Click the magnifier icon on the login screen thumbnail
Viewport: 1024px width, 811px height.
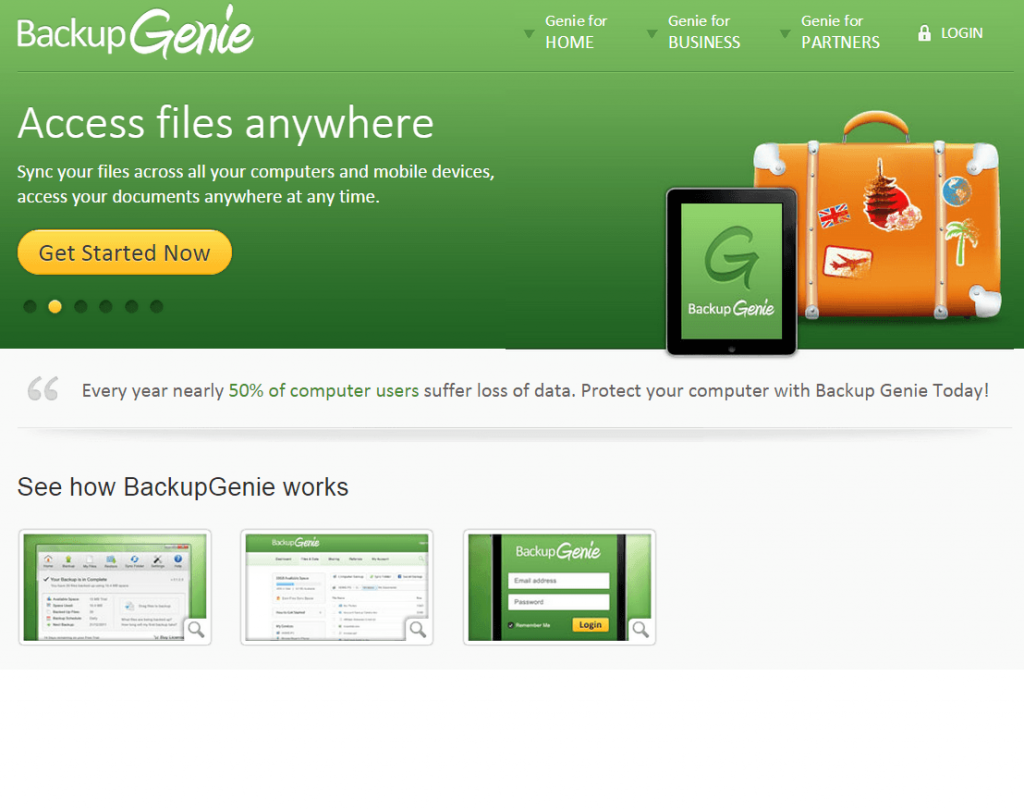640,630
